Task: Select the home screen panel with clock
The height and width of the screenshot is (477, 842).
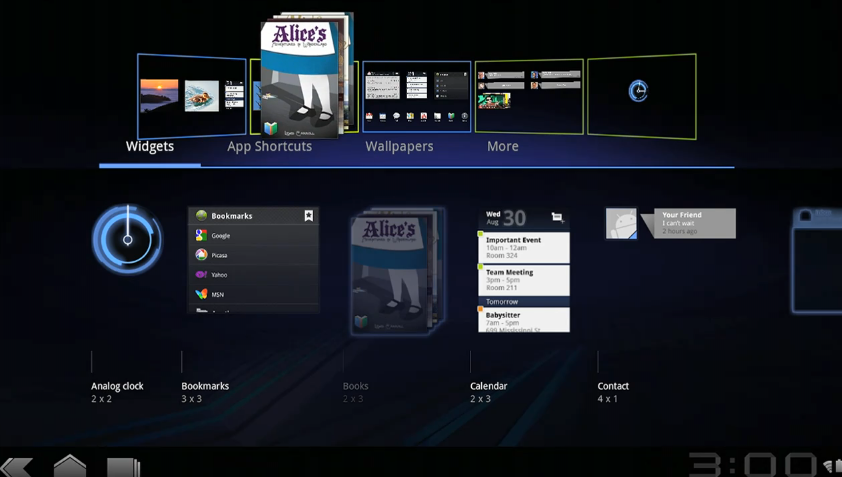Action: click(642, 96)
